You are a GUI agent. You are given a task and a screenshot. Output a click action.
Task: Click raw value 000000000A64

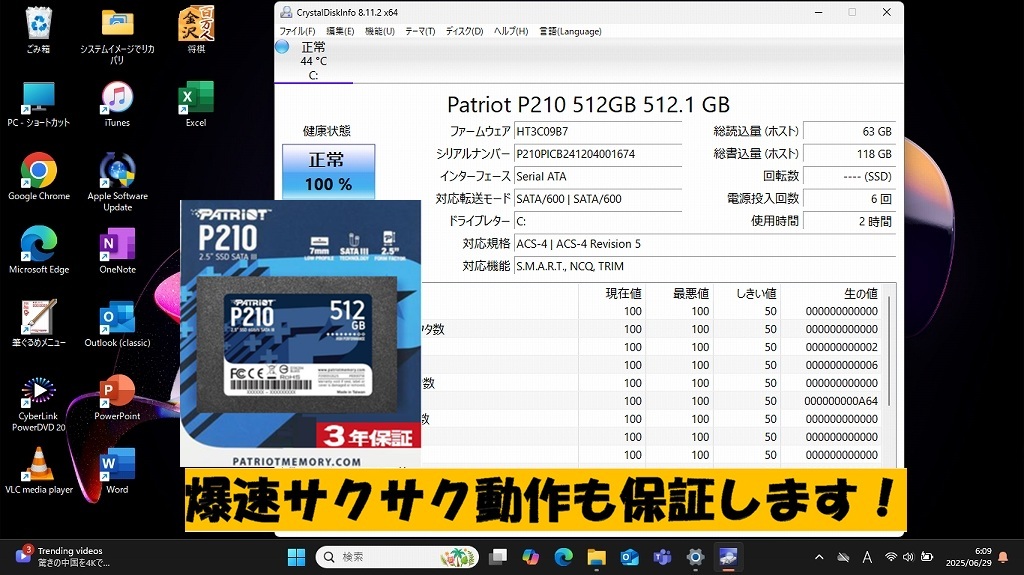(x=841, y=401)
